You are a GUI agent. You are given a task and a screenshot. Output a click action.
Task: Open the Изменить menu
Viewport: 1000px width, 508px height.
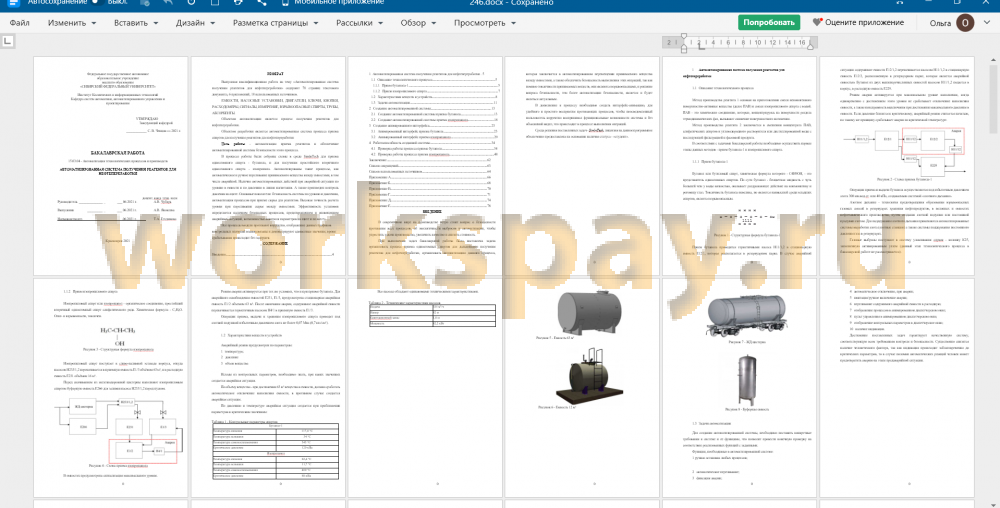click(x=72, y=23)
